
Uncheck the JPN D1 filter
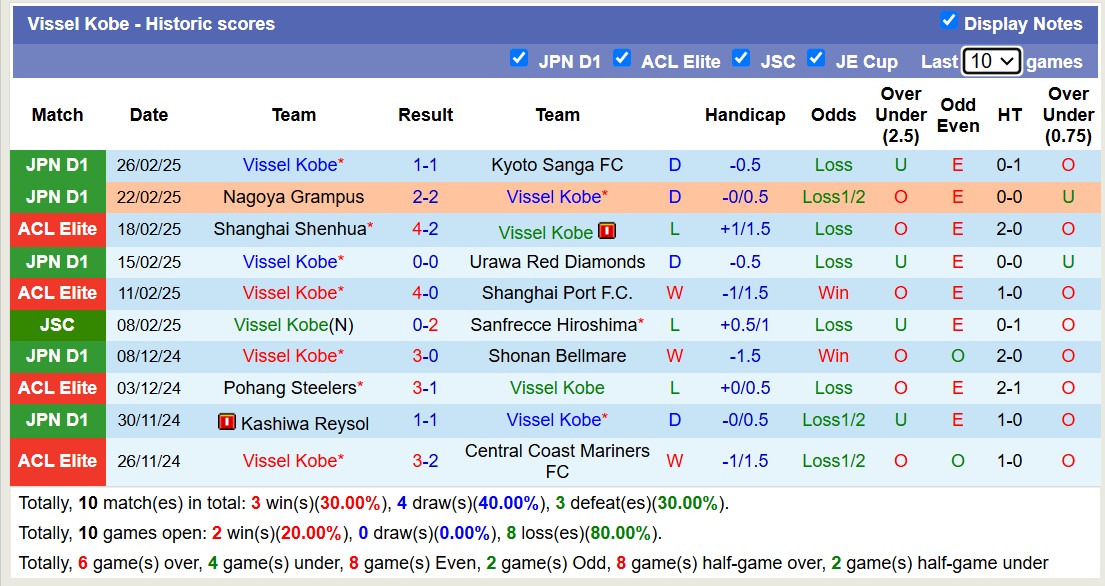[519, 58]
